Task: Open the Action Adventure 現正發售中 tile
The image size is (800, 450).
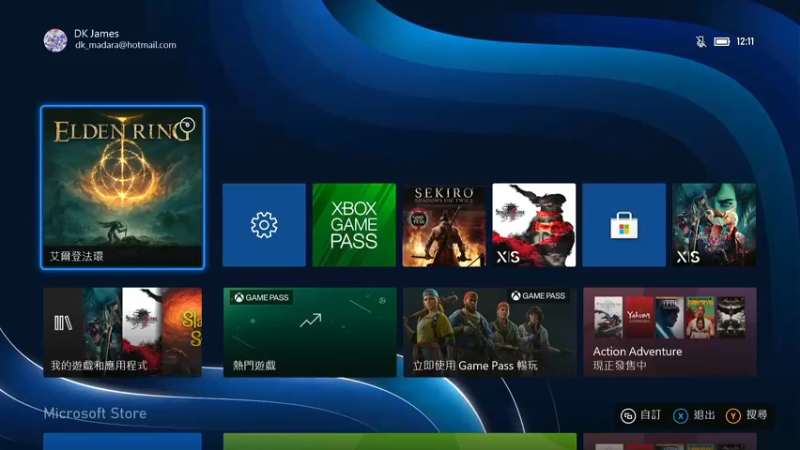Action: (x=670, y=332)
